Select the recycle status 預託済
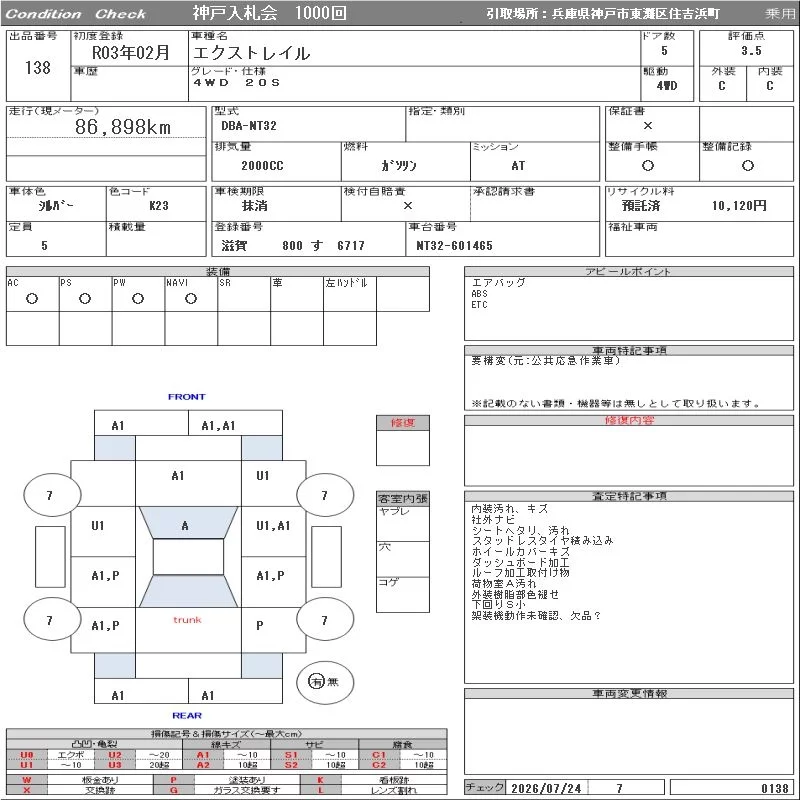The width and height of the screenshot is (800, 800). [x=641, y=206]
